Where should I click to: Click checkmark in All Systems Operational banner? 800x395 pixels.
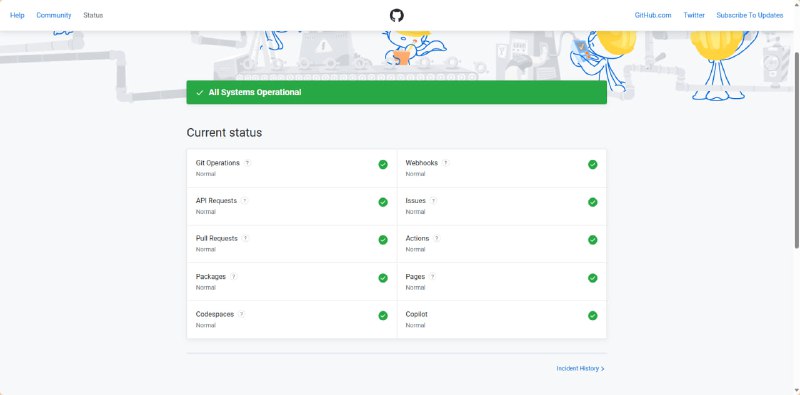click(x=199, y=93)
